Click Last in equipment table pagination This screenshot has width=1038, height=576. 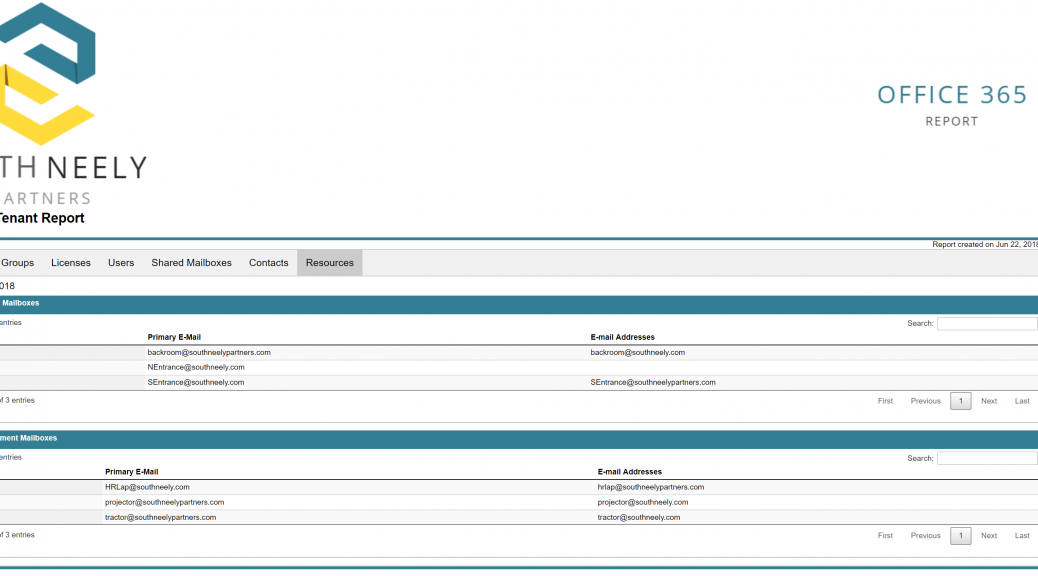[1022, 536]
